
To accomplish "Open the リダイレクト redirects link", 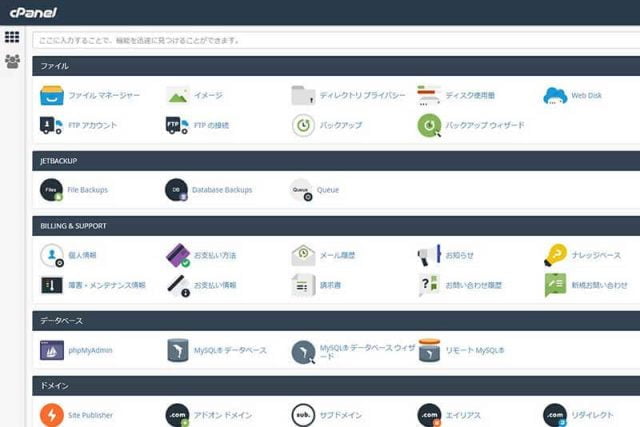I will 592,415.
